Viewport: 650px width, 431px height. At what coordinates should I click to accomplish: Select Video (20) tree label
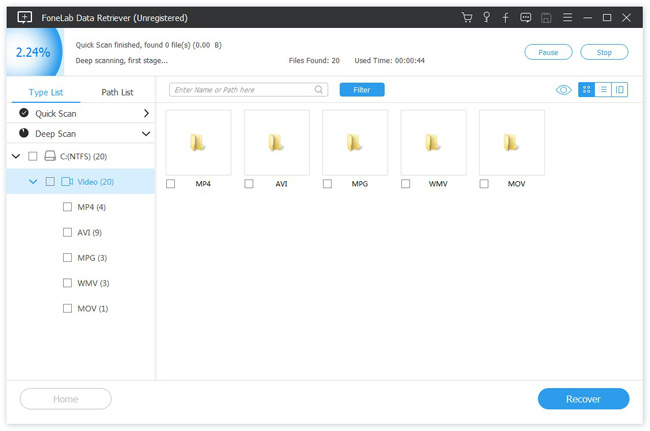pos(95,182)
